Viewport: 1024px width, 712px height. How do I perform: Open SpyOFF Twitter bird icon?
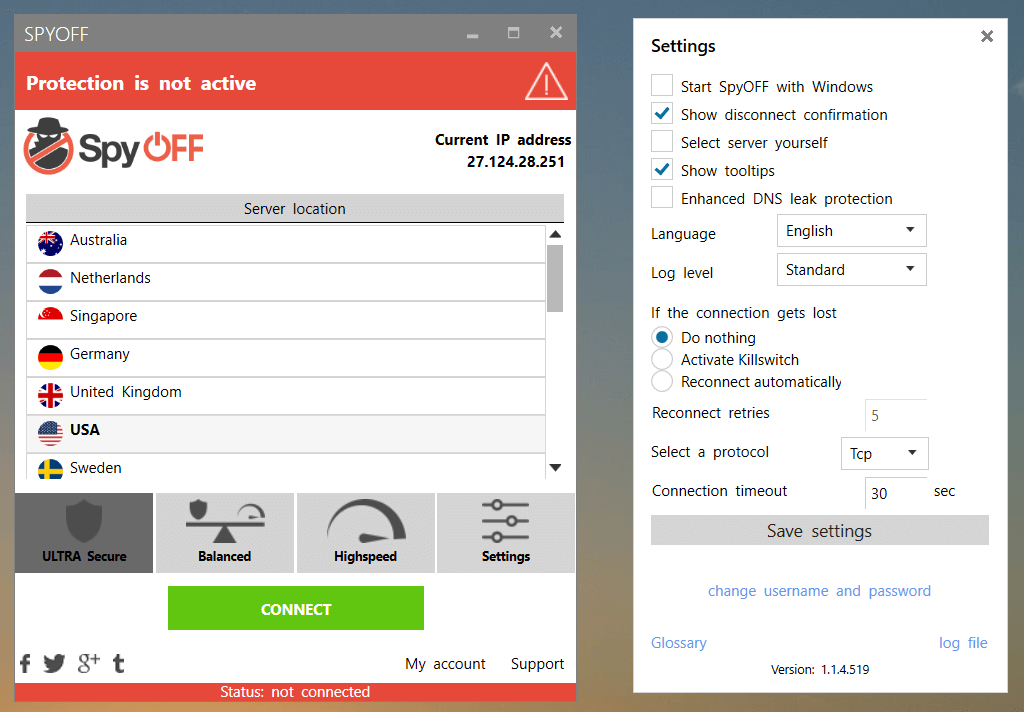[54, 663]
